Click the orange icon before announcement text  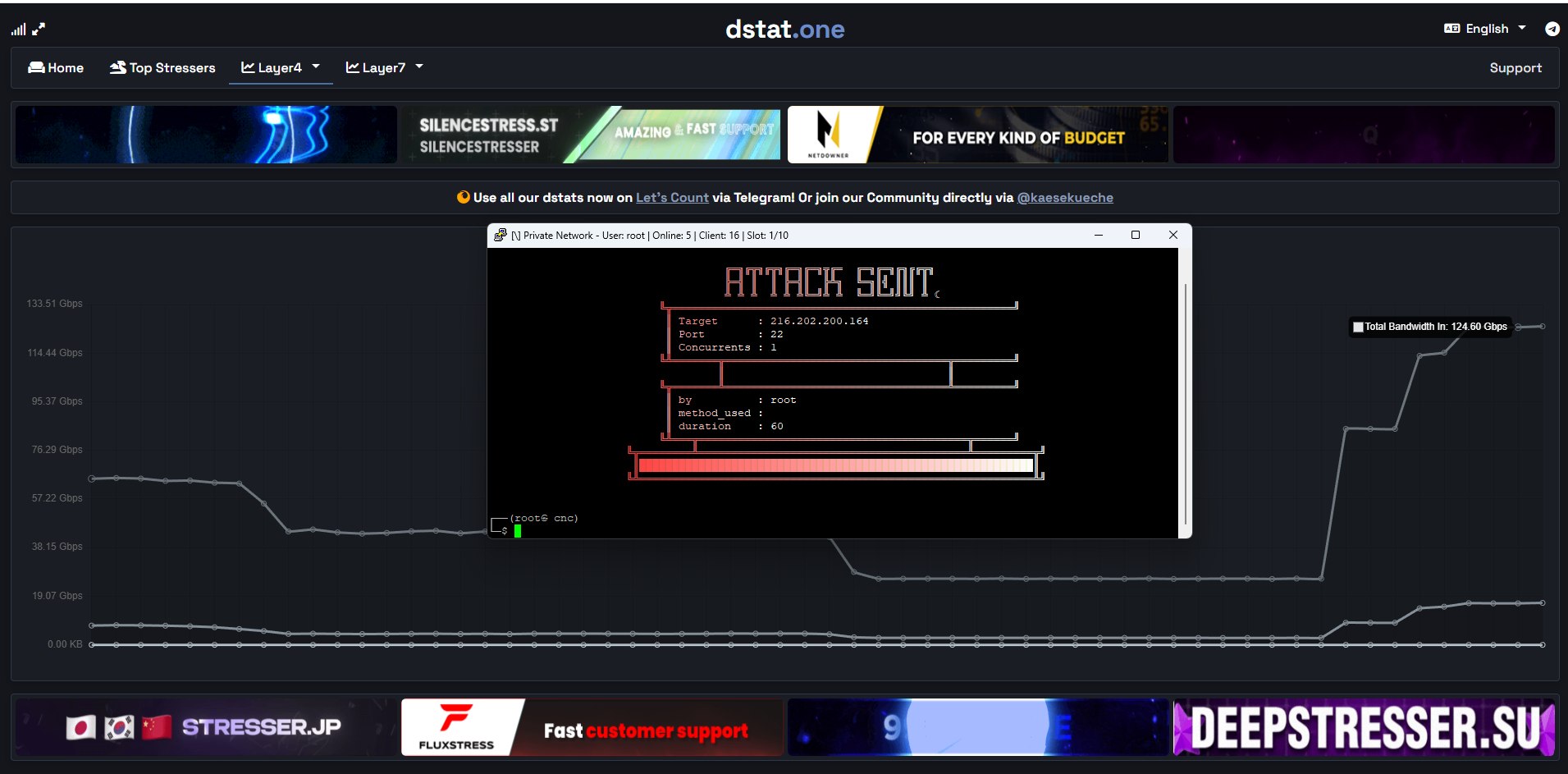[463, 198]
